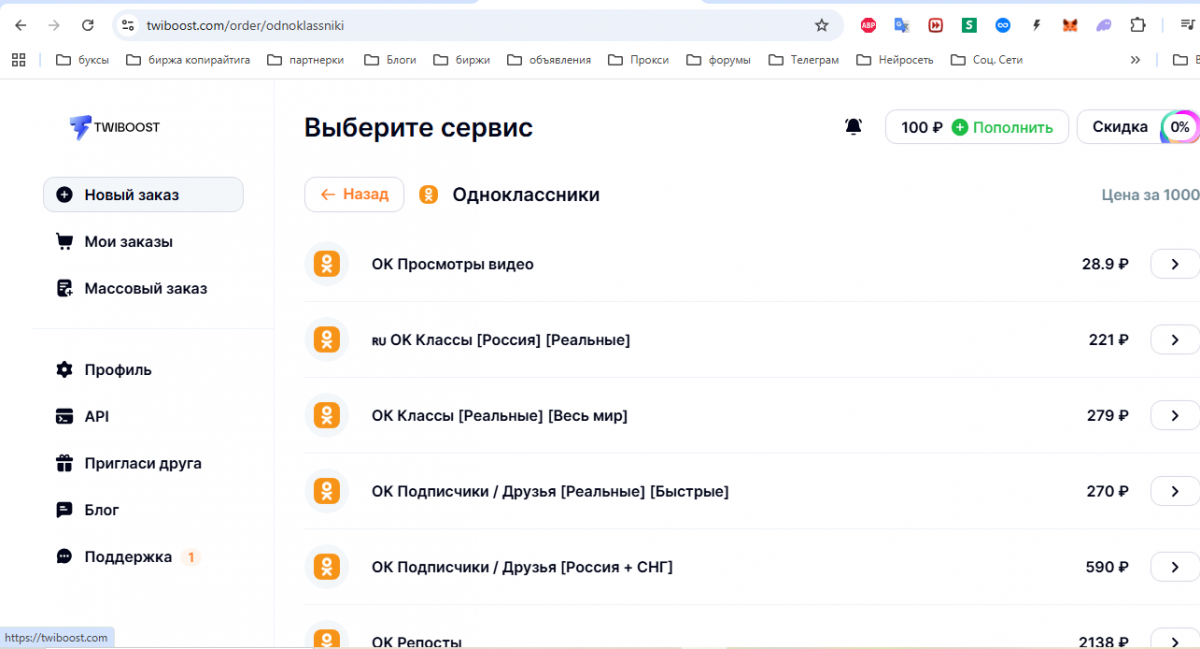Click the Скидка discount button
Image resolution: width=1200 pixels, height=649 pixels.
pos(1120,127)
